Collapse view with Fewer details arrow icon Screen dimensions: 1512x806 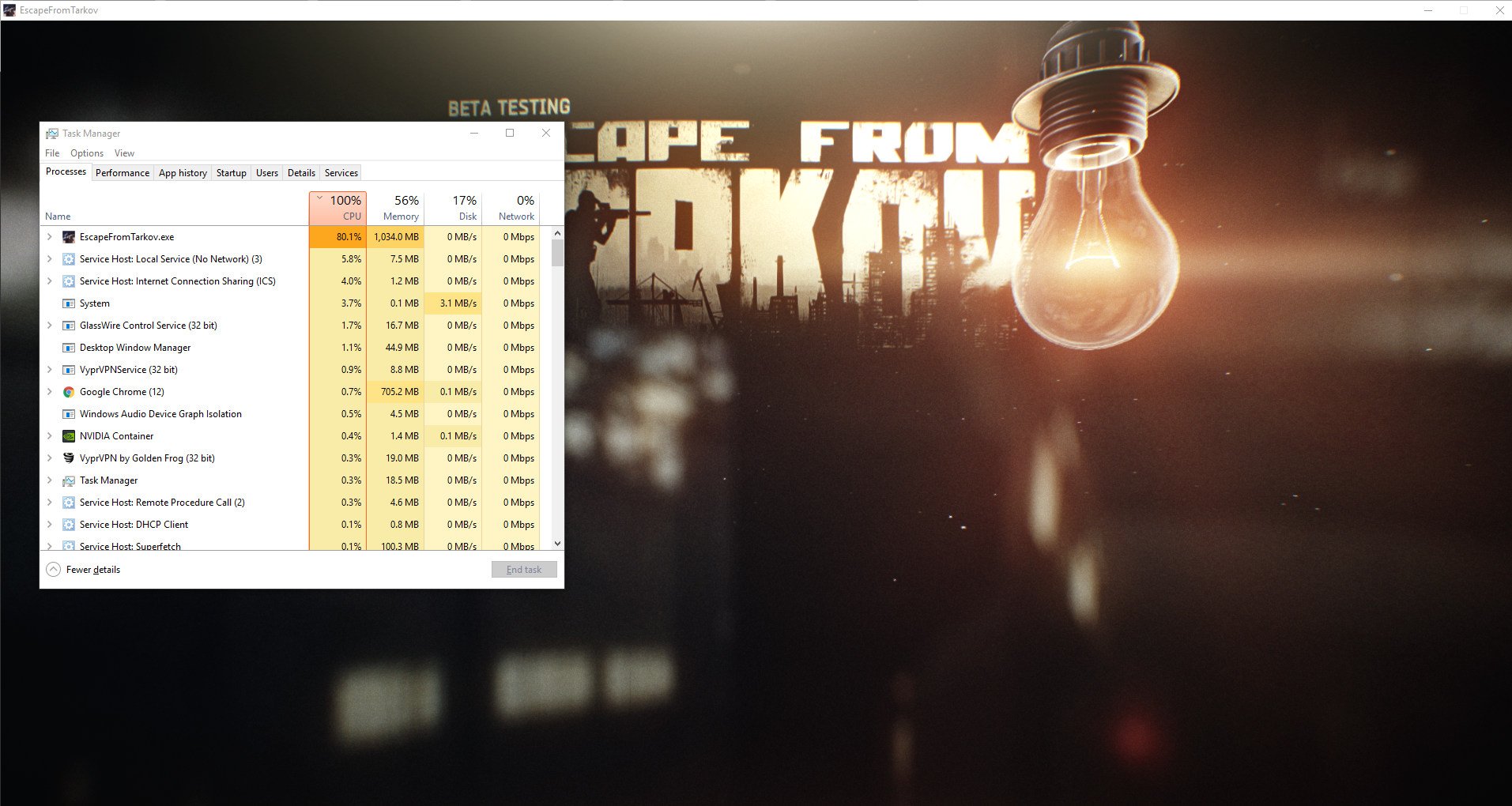pyautogui.click(x=53, y=570)
